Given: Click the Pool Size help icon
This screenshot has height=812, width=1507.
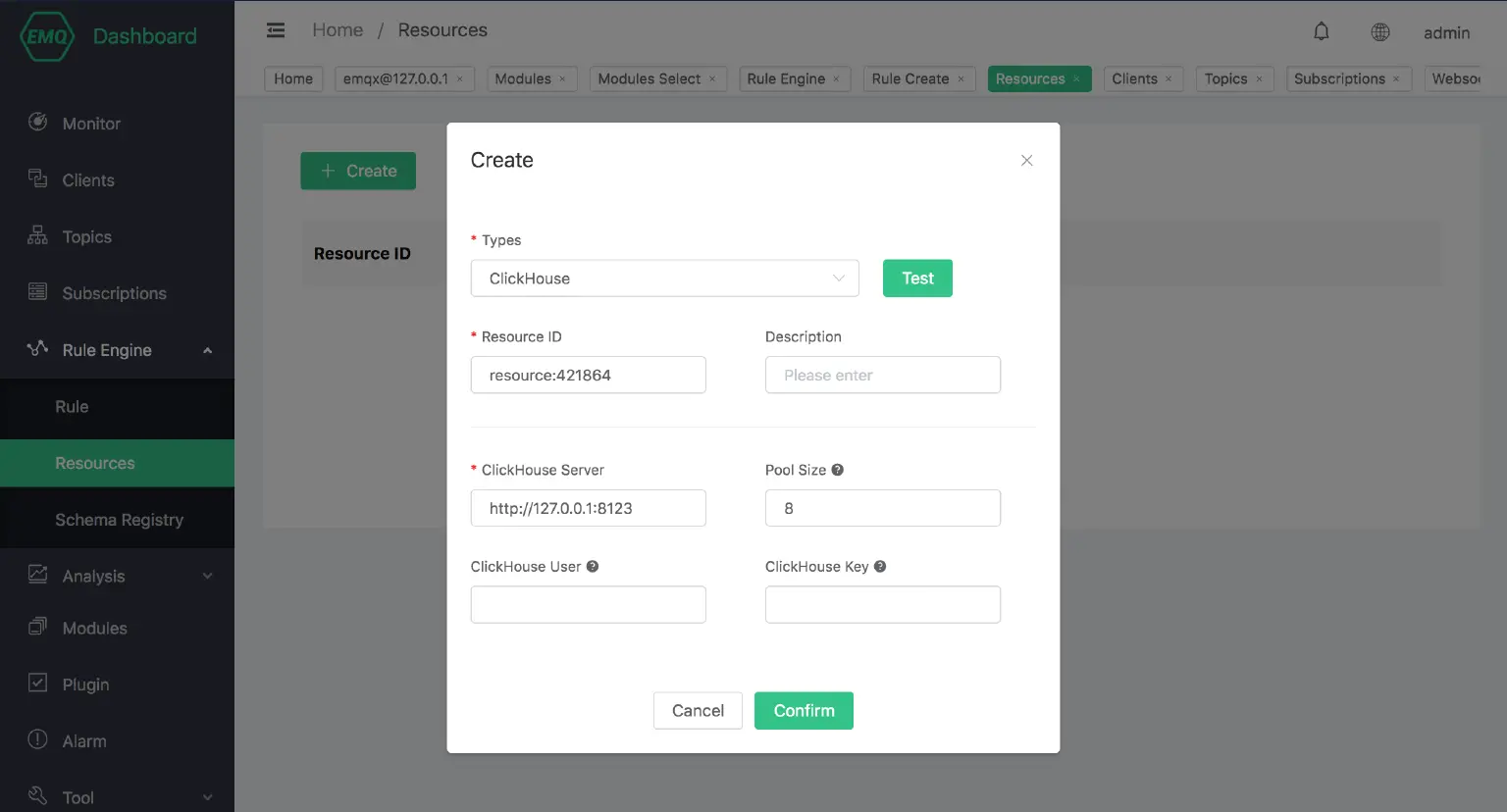Looking at the screenshot, I should tap(838, 470).
